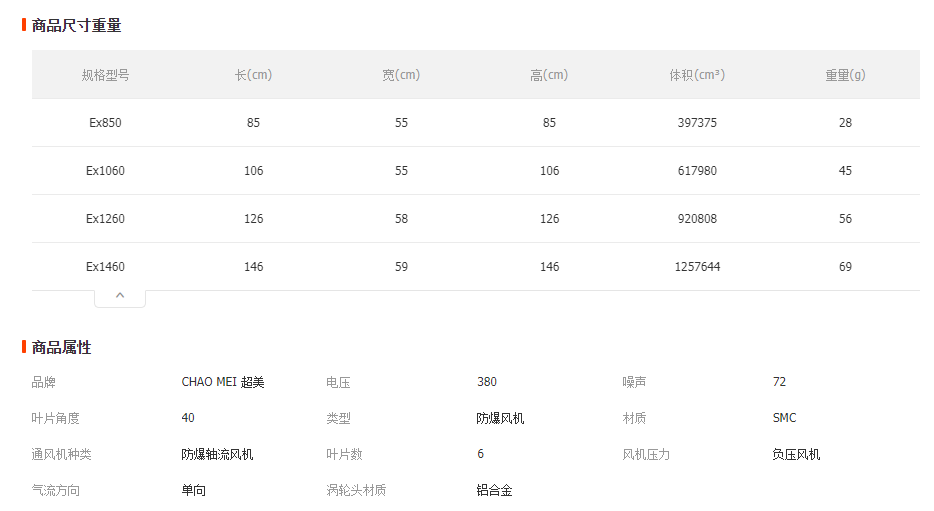This screenshot has height=511, width=934.
Task: Click the CHAO MEI 超美 brand value
Action: [223, 382]
